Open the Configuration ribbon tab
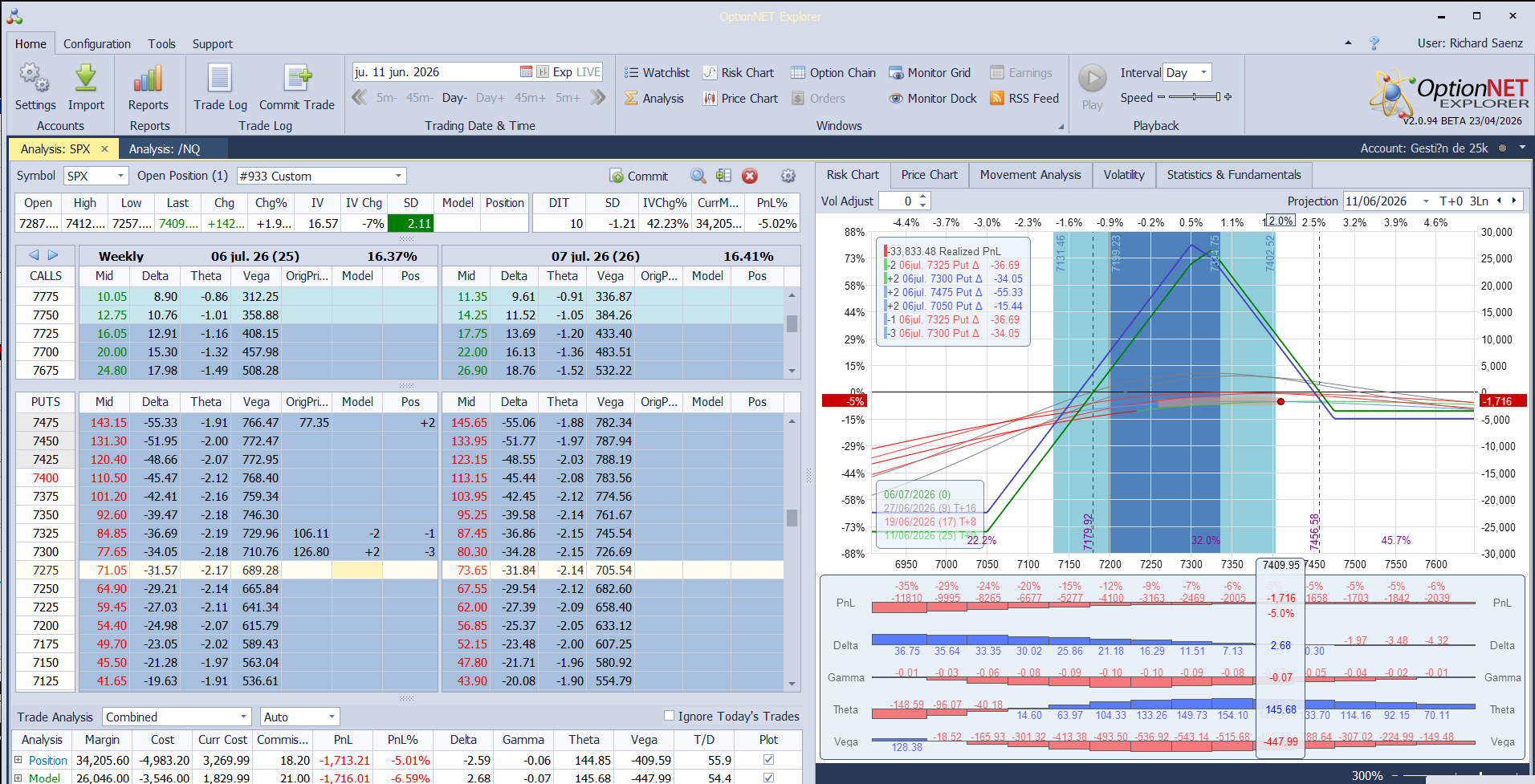1535x784 pixels. point(97,44)
